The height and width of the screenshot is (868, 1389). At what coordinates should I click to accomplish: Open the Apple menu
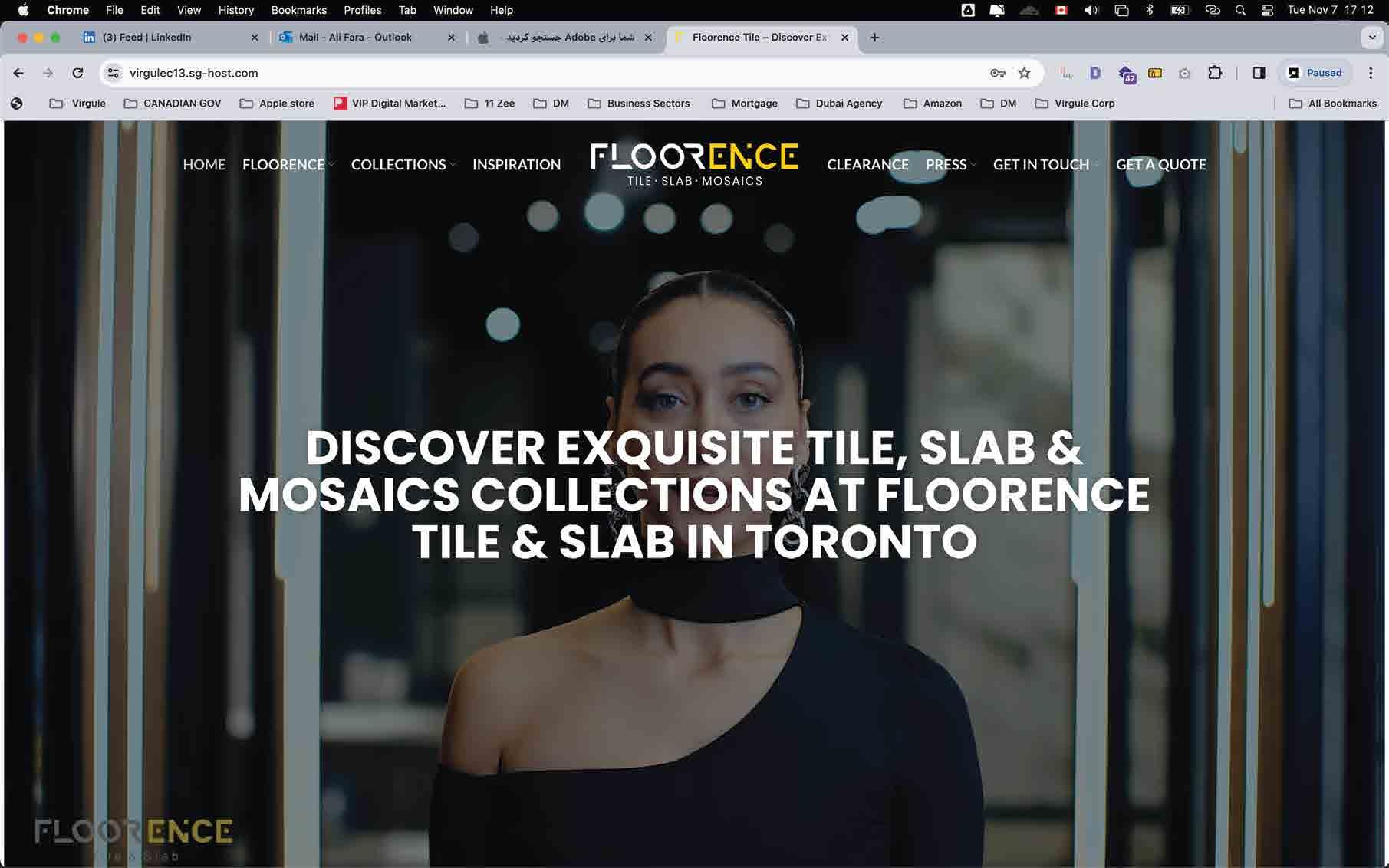23,10
